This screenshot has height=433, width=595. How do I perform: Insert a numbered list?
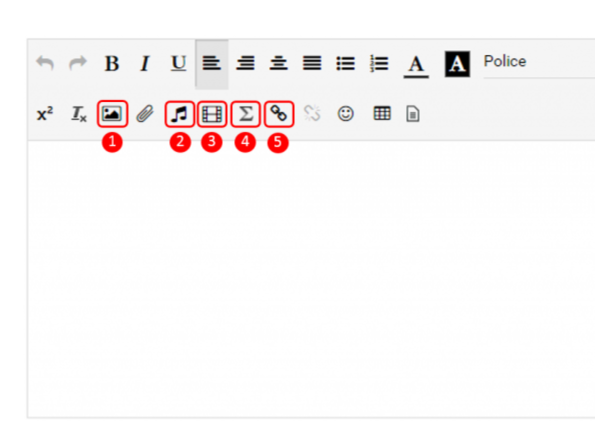[x=379, y=63]
